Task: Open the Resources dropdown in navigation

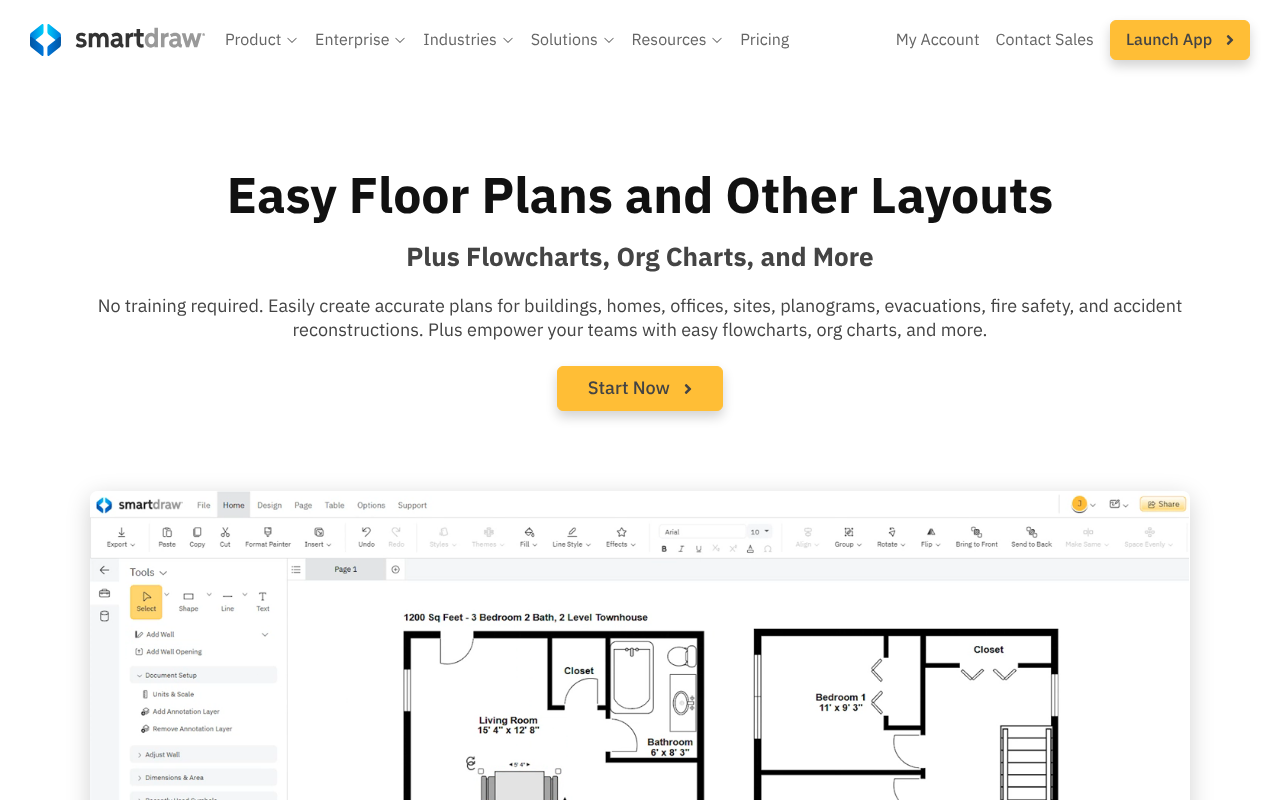Action: 676,40
